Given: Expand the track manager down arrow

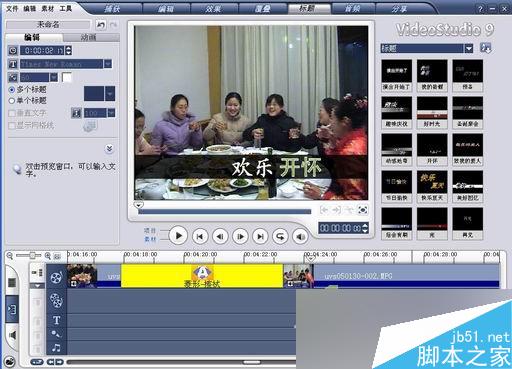Looking at the screenshot, I should (x=37, y=286).
